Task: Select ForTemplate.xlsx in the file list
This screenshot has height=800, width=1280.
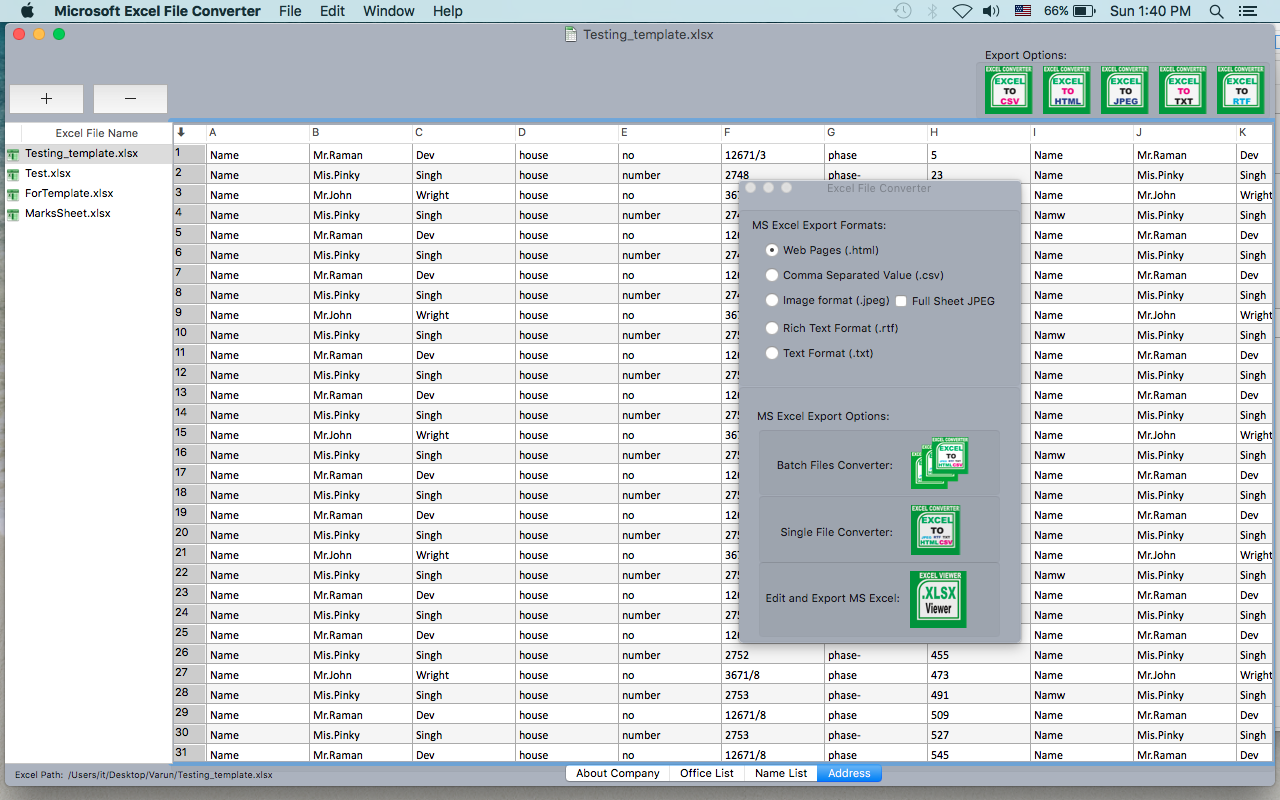Action: (88, 194)
